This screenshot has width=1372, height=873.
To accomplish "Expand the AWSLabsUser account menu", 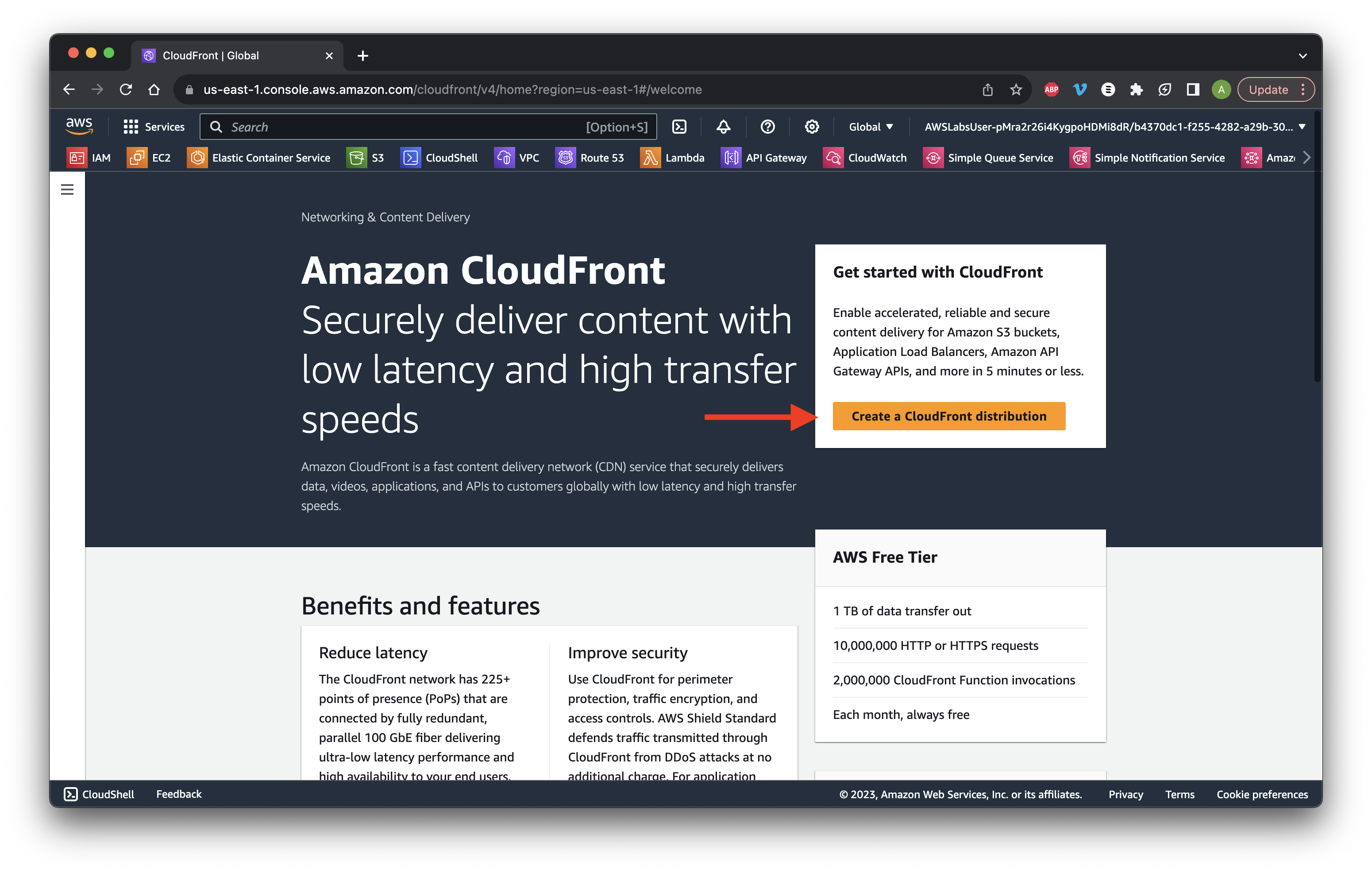I will [1114, 127].
